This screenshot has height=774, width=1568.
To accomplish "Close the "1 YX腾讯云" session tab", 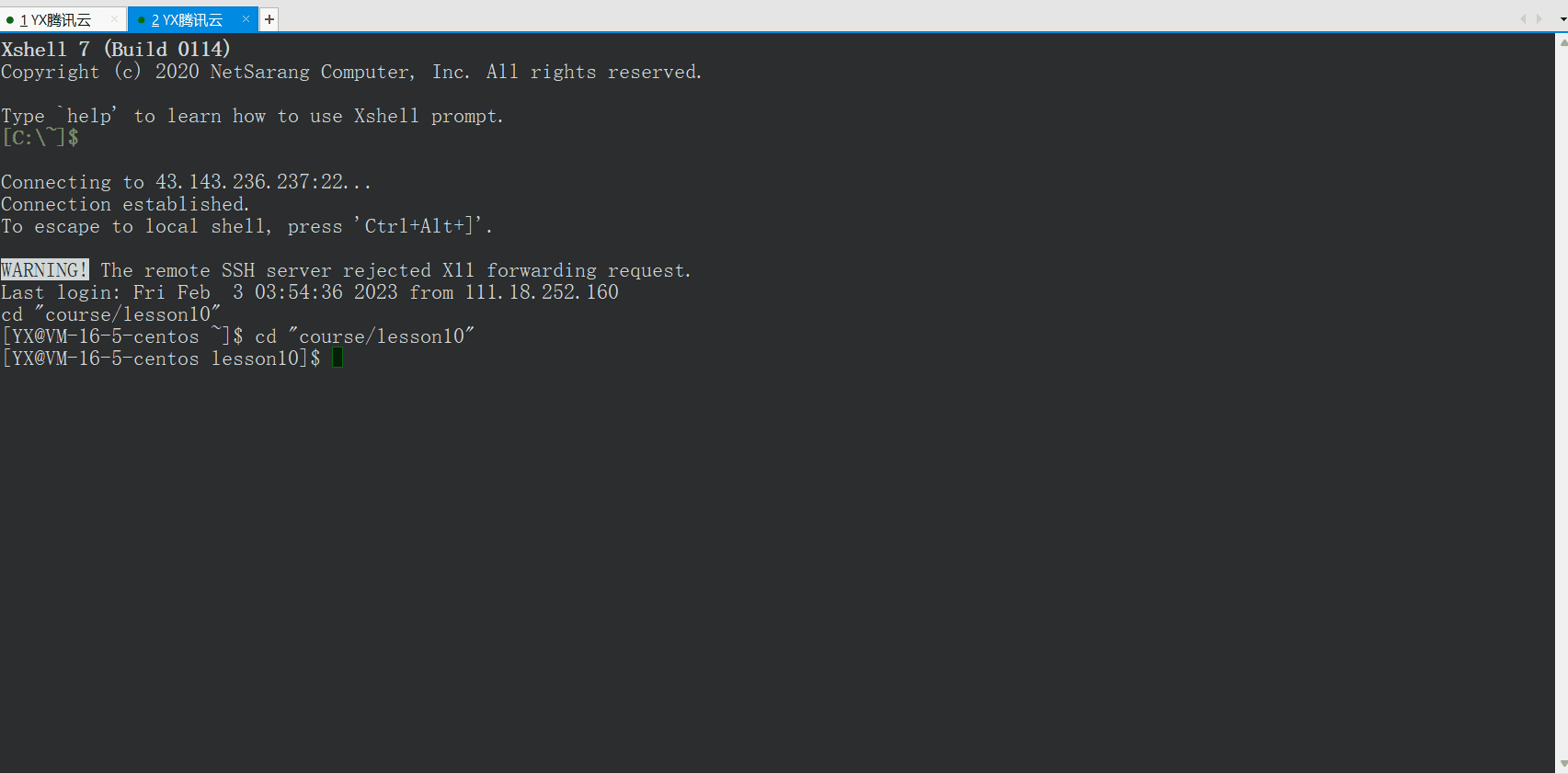I will (x=114, y=18).
